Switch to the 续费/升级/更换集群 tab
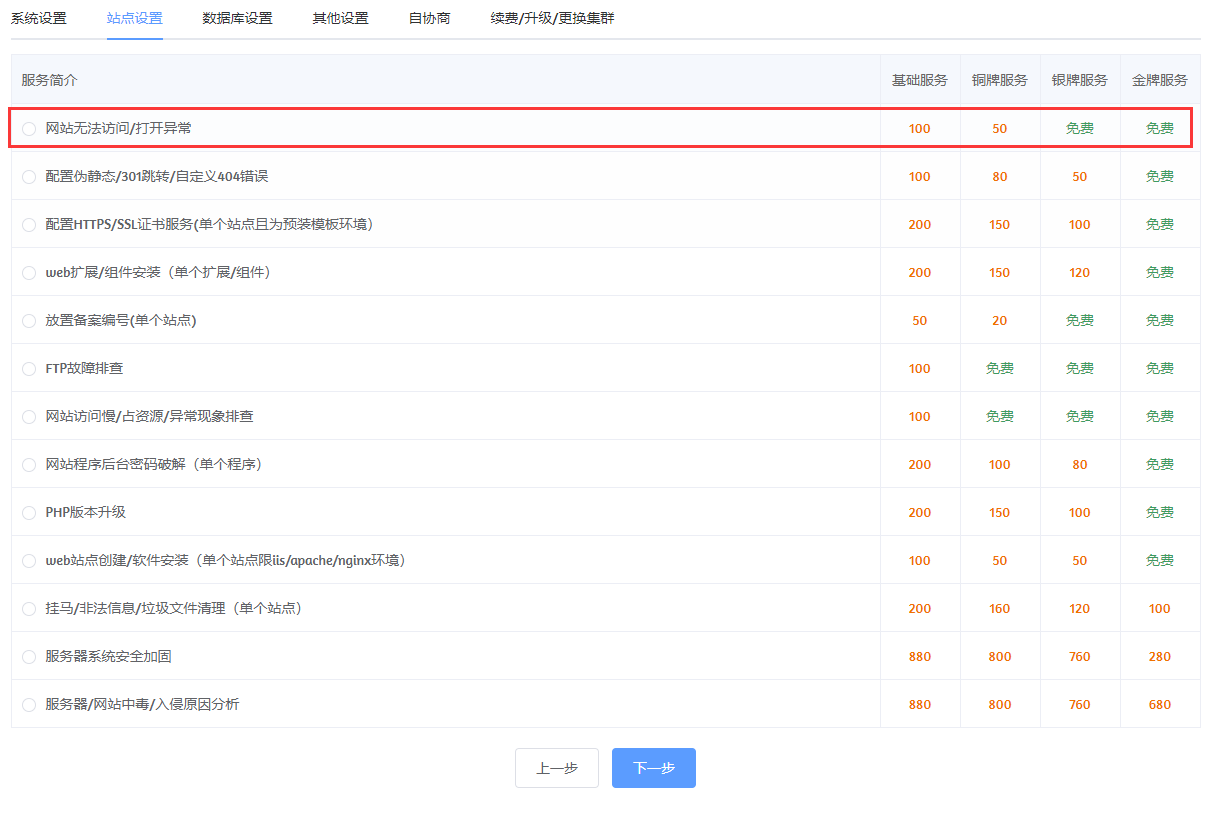 coord(552,18)
